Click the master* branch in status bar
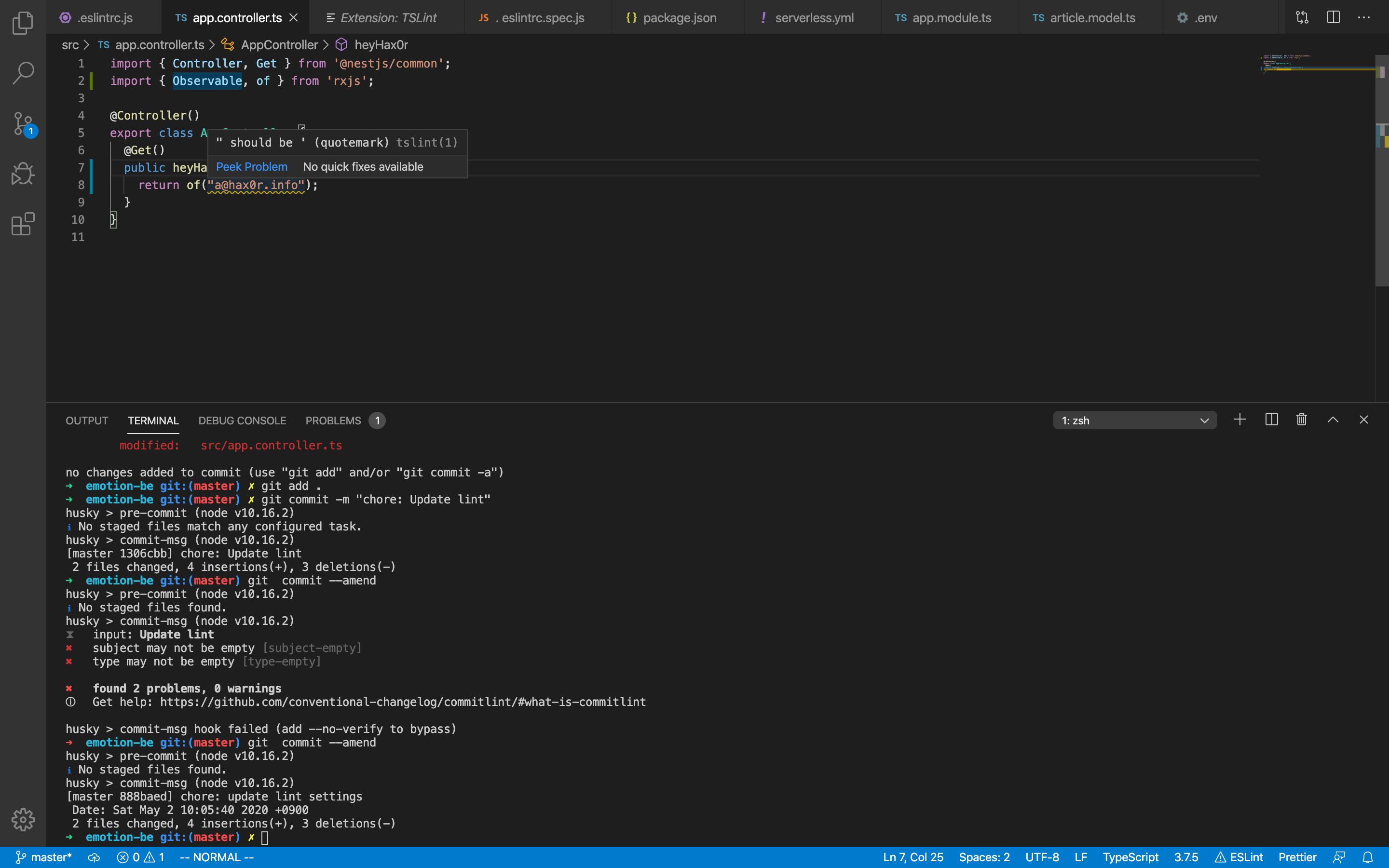The image size is (1389, 868). (44, 857)
